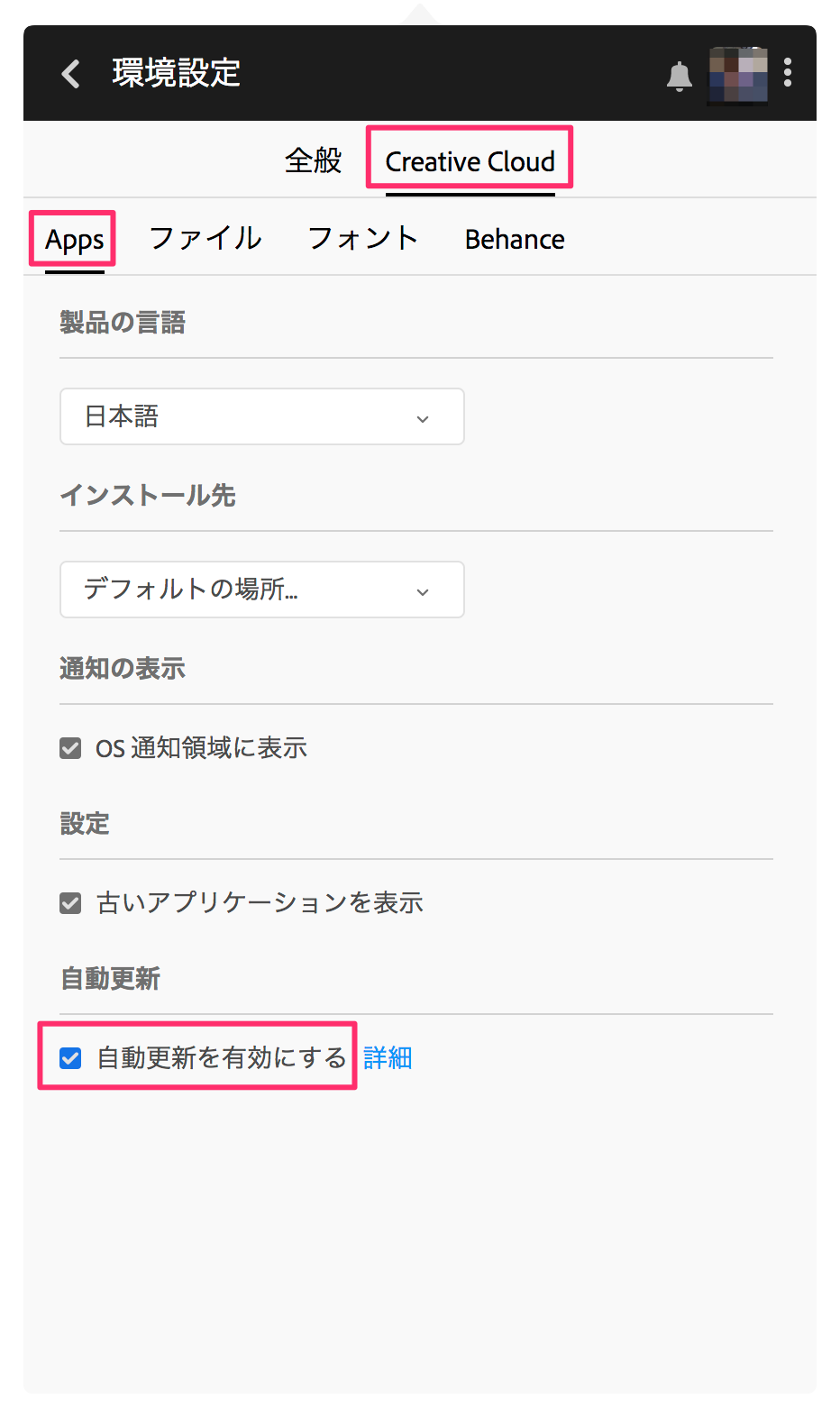Click the chevron in the 日本語 language dropdown

tap(423, 419)
